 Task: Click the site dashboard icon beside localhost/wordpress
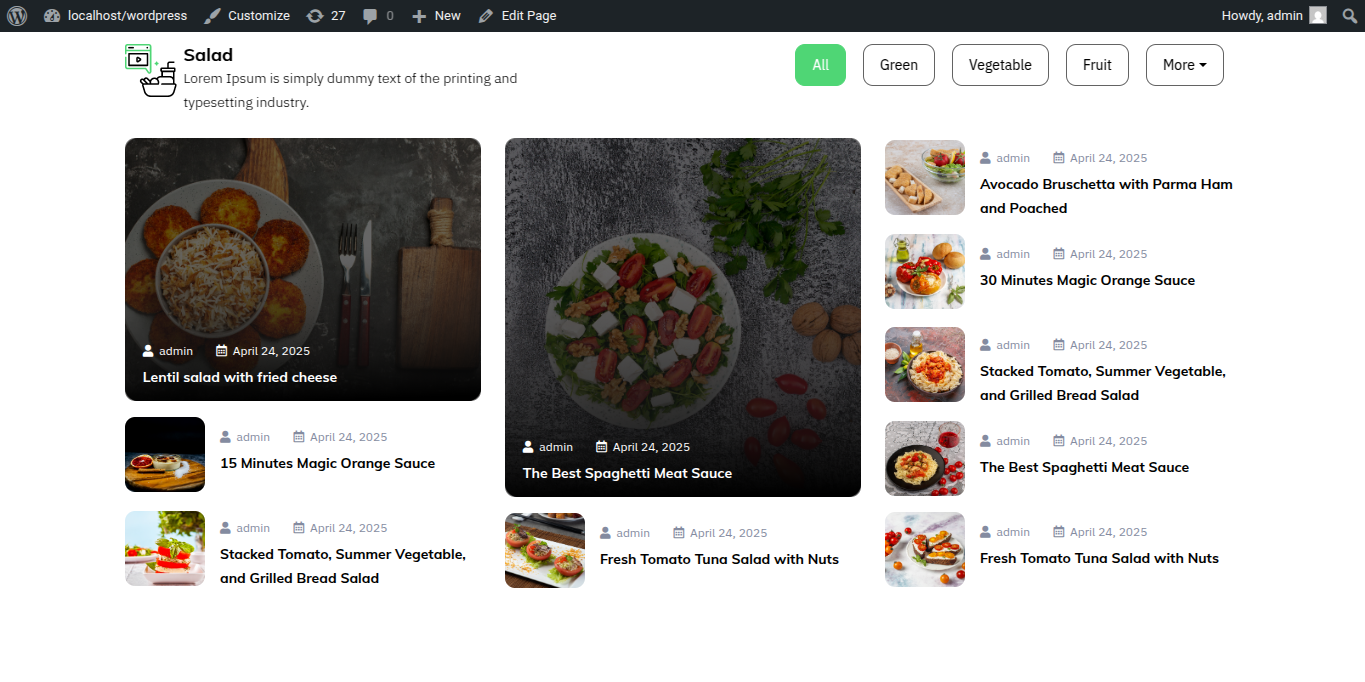[52, 16]
